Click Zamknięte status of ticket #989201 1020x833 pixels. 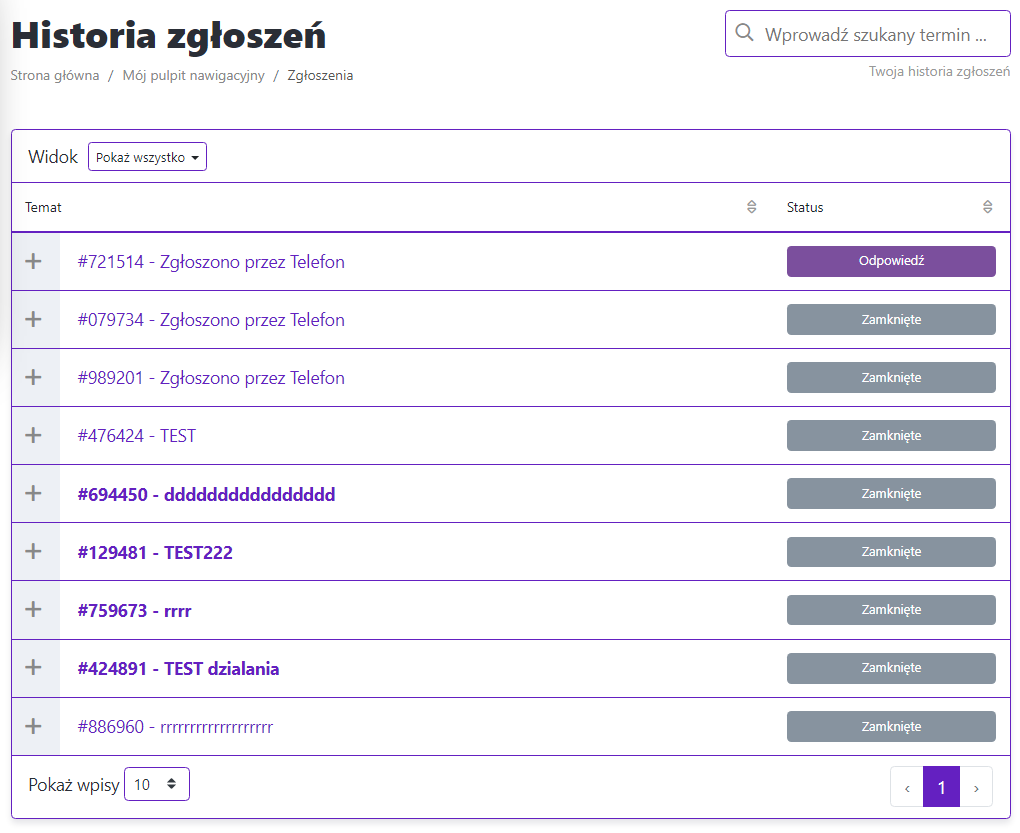point(890,378)
